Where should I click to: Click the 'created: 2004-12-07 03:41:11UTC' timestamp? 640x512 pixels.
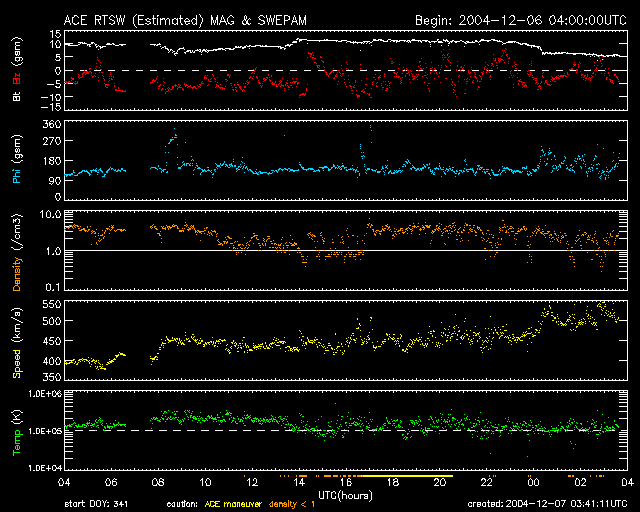pyautogui.click(x=547, y=504)
